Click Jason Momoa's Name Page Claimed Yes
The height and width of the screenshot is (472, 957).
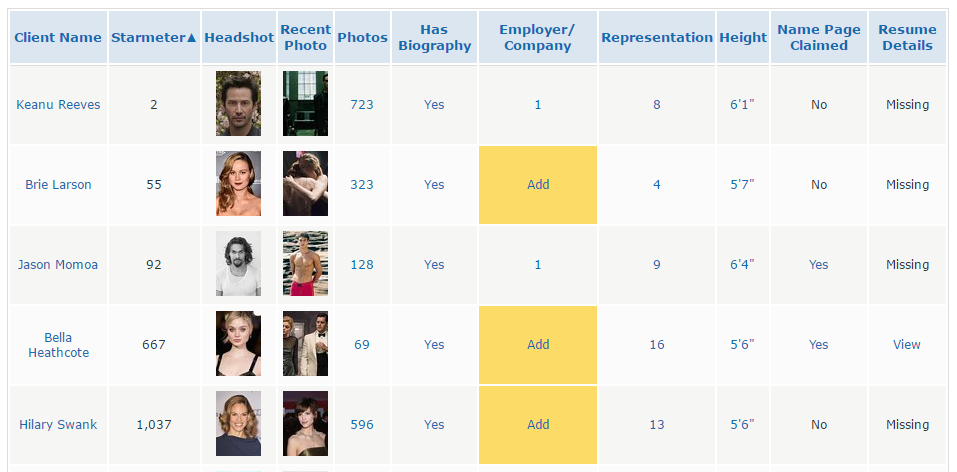[819, 265]
